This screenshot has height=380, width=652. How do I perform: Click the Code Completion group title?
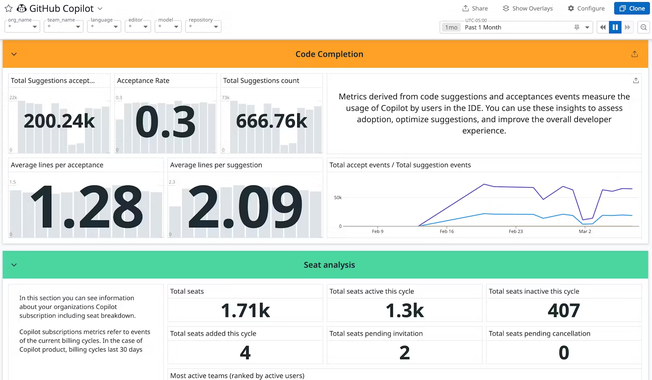[329, 54]
